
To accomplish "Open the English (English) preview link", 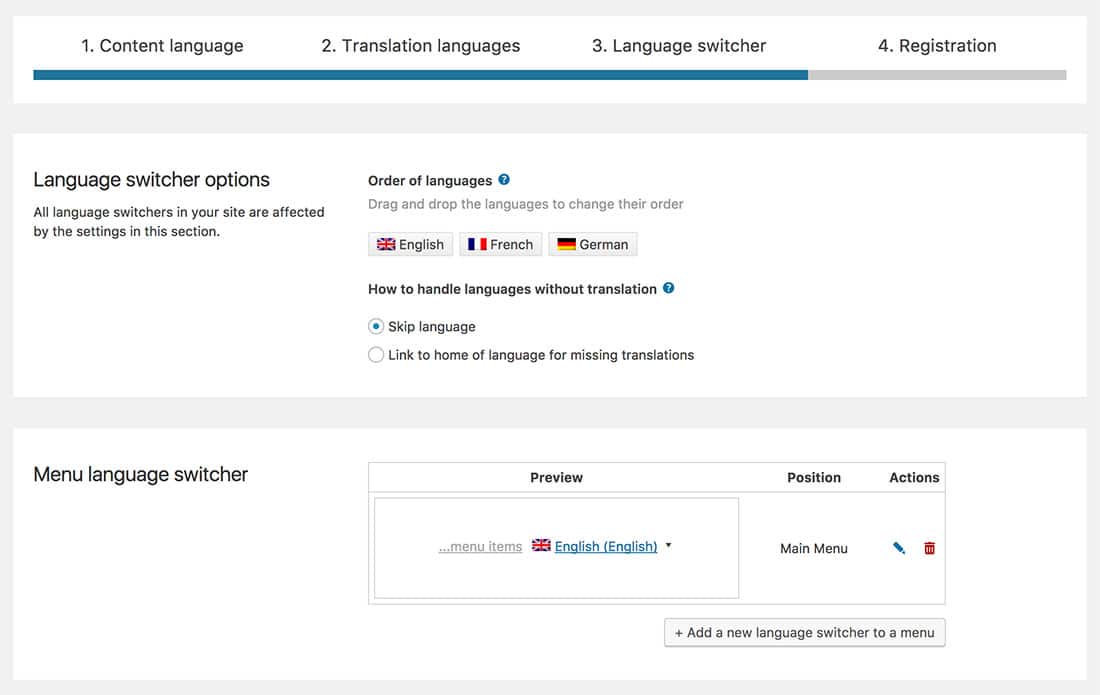I will (x=606, y=546).
